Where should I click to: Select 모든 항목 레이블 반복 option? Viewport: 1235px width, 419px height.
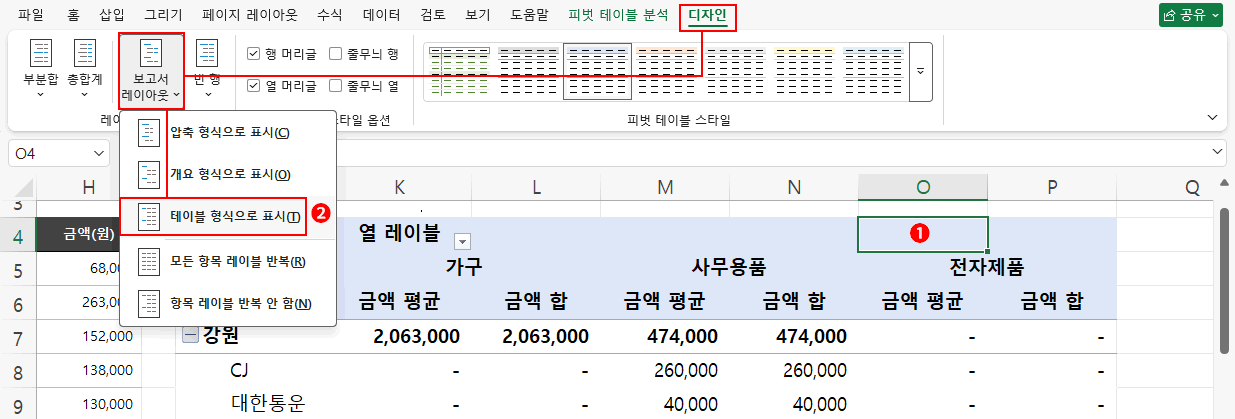point(228,261)
